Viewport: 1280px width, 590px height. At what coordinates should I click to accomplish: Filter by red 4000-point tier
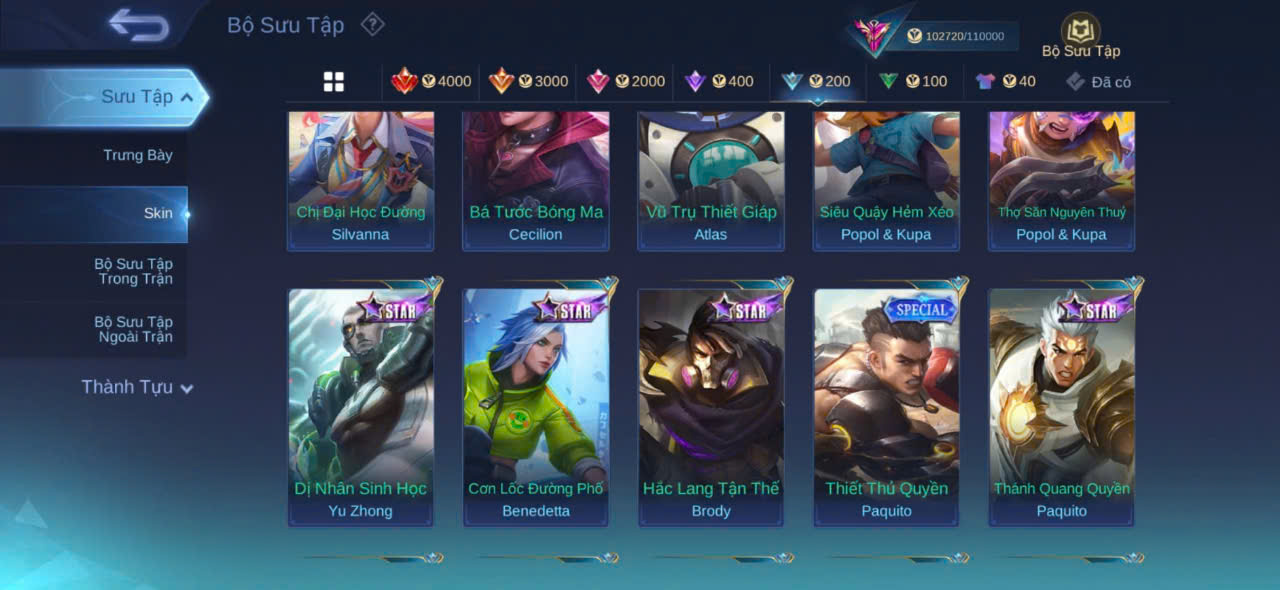[431, 81]
